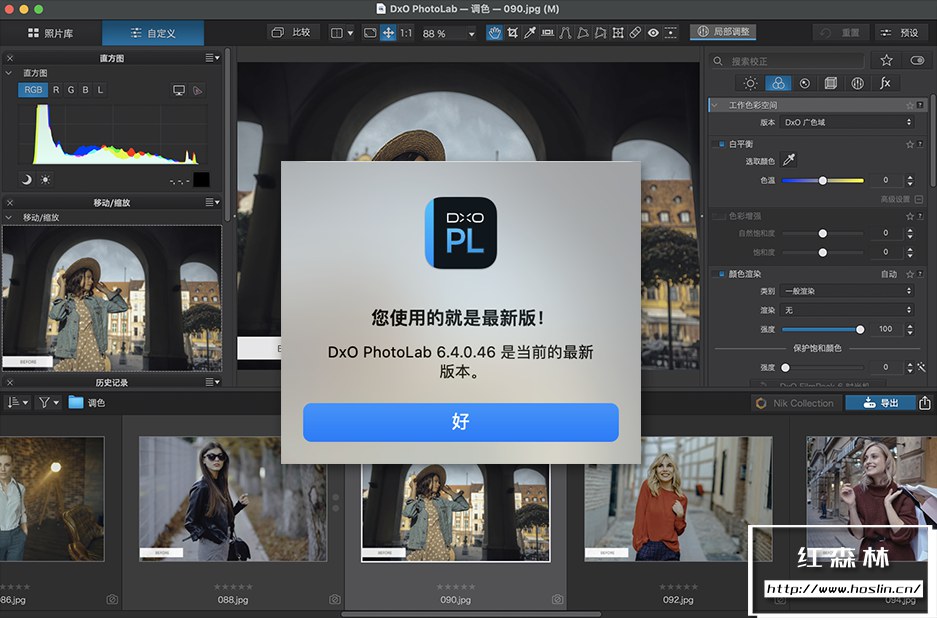Click the share icon next to Export
The width and height of the screenshot is (937, 618).
point(925,403)
